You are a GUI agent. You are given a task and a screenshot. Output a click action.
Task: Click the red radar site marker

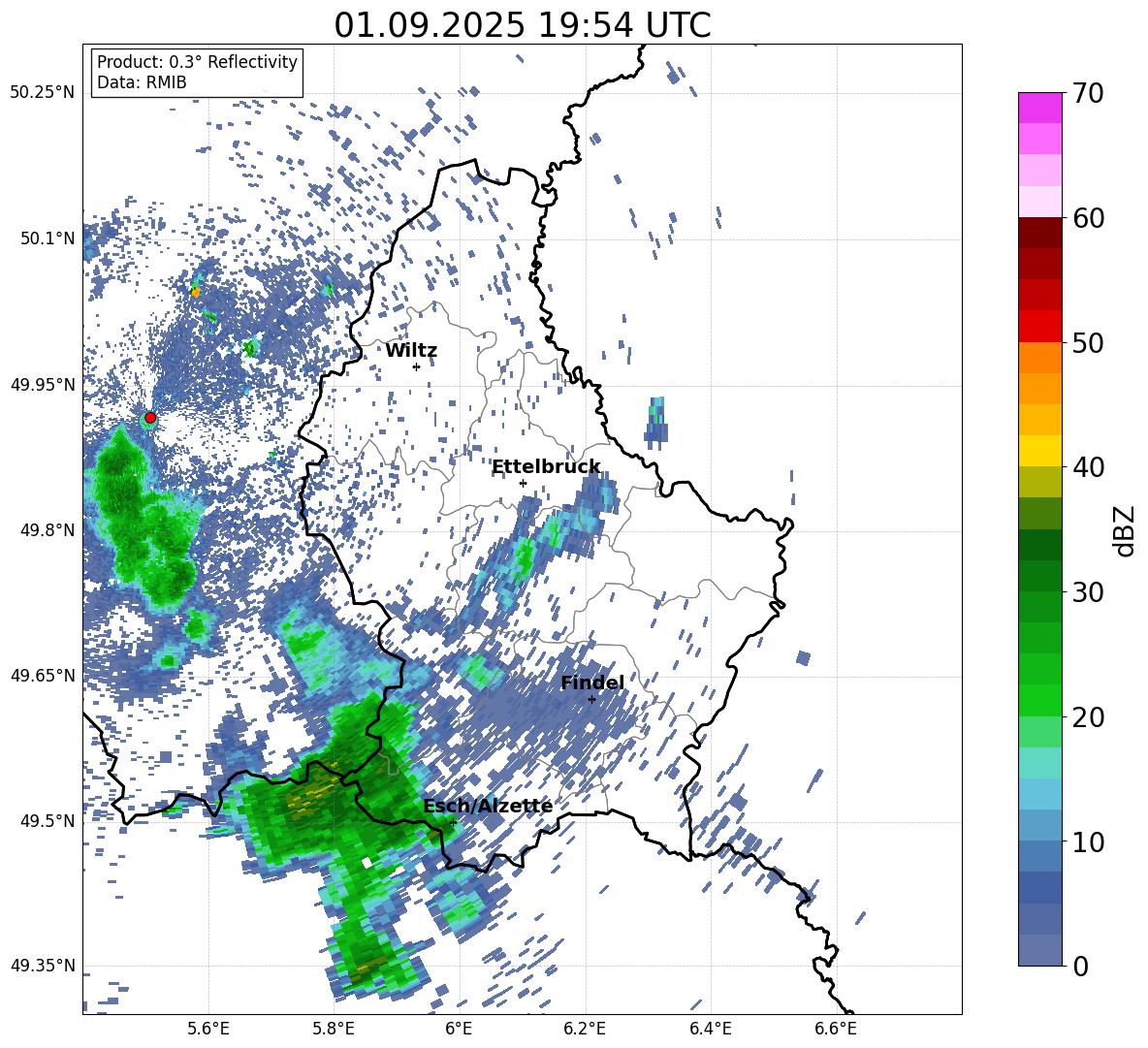point(150,418)
